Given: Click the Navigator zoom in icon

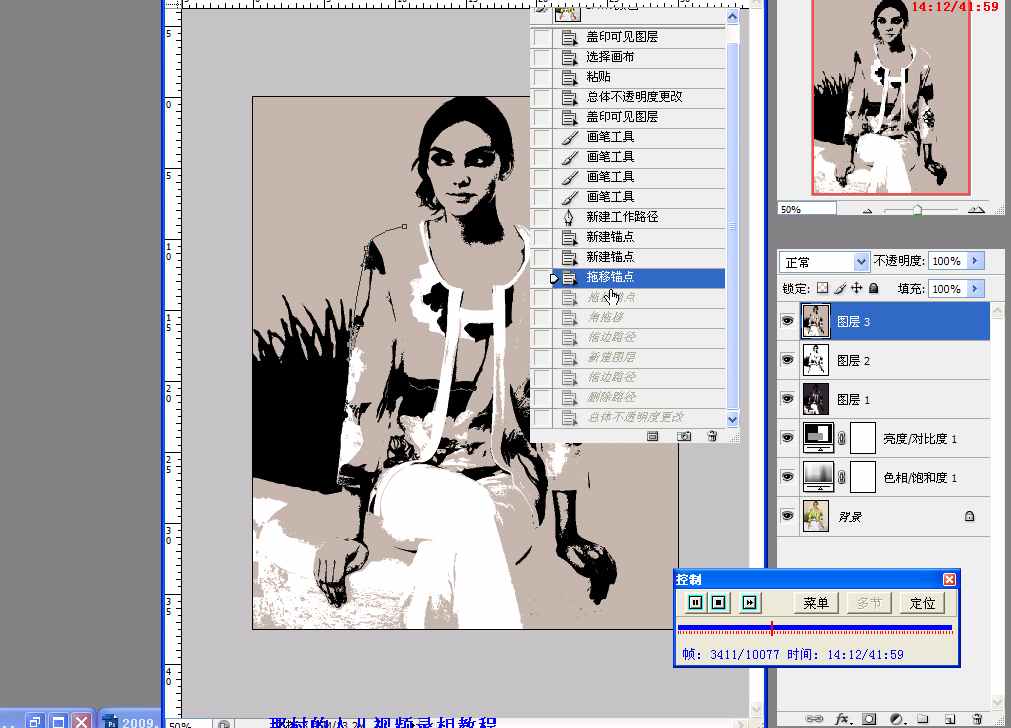Looking at the screenshot, I should coord(976,210).
